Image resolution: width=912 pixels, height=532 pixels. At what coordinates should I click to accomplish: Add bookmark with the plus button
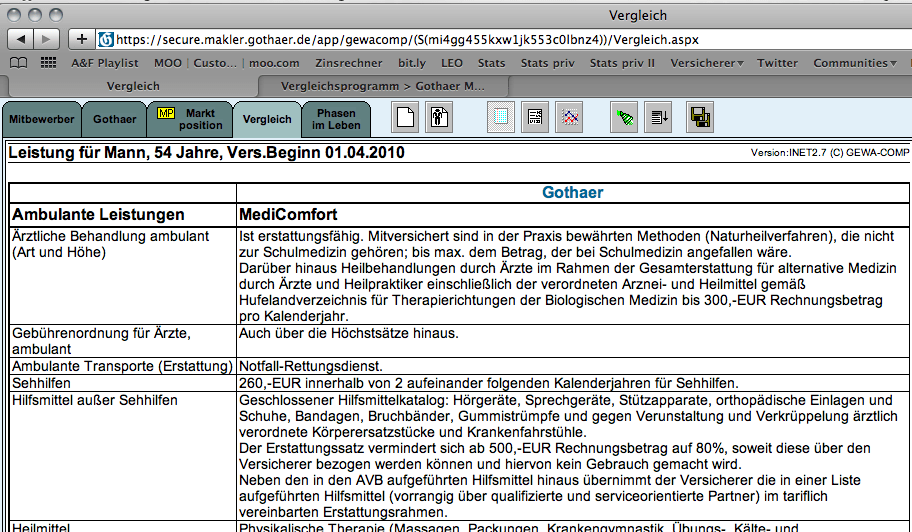[81, 39]
